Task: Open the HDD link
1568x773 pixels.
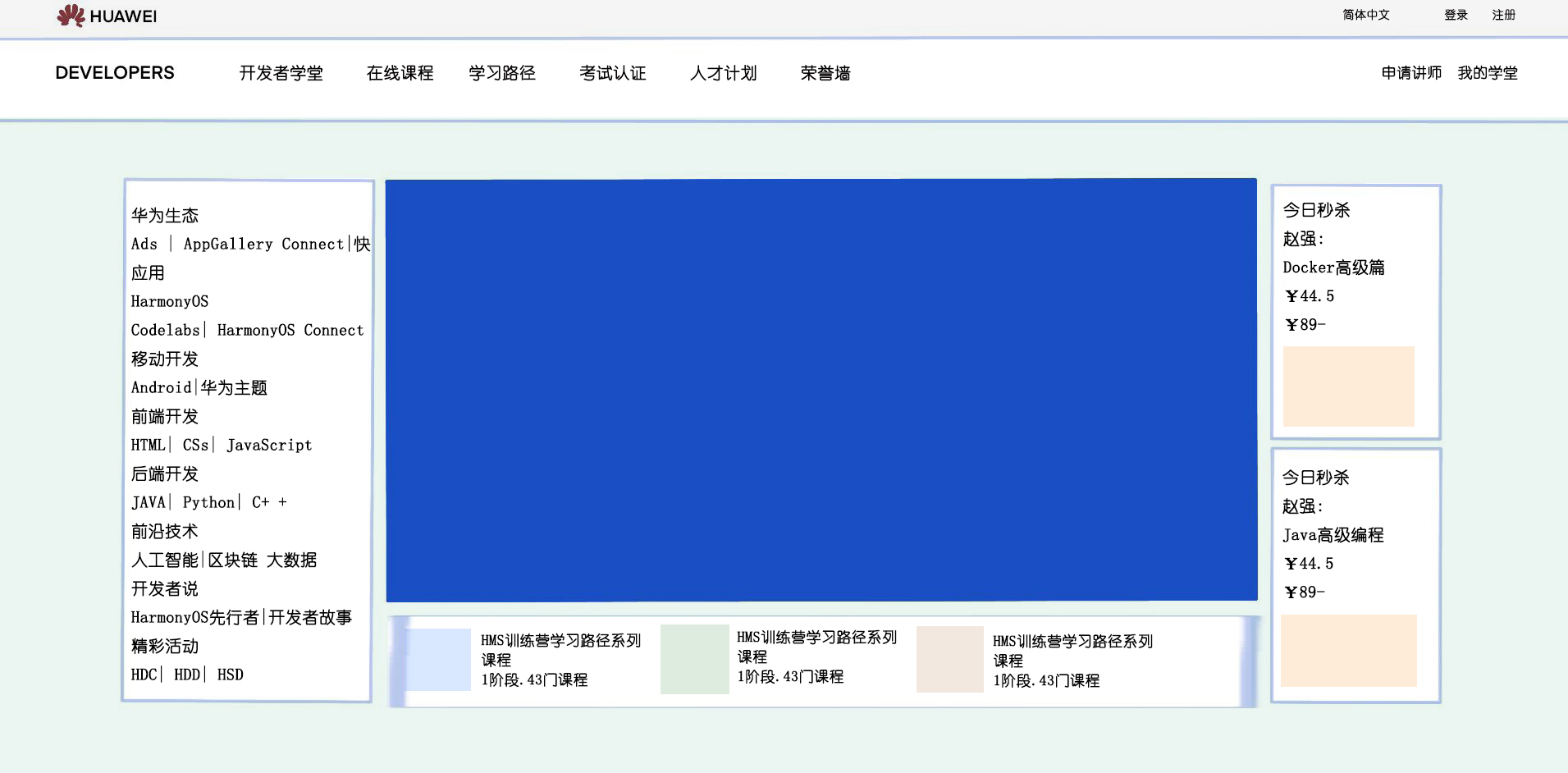Action: [187, 675]
